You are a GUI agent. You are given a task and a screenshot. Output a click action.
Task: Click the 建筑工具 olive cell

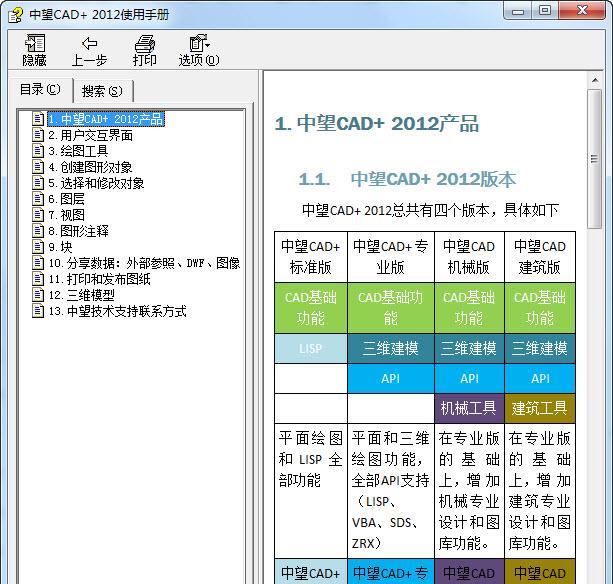pyautogui.click(x=540, y=408)
